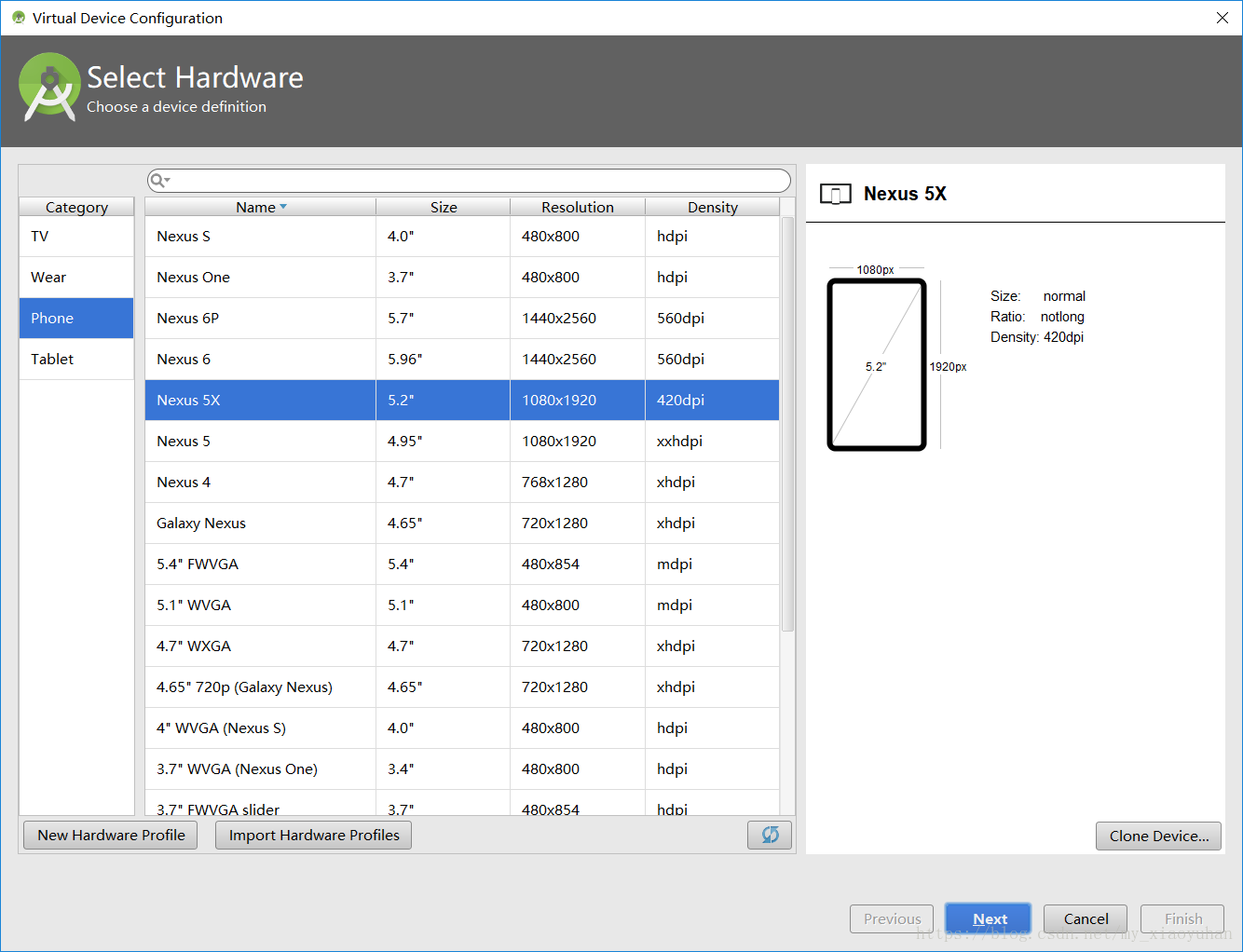1243x952 pixels.
Task: Click the 1440x2560 resolution of Nexus 6P
Action: (x=559, y=319)
